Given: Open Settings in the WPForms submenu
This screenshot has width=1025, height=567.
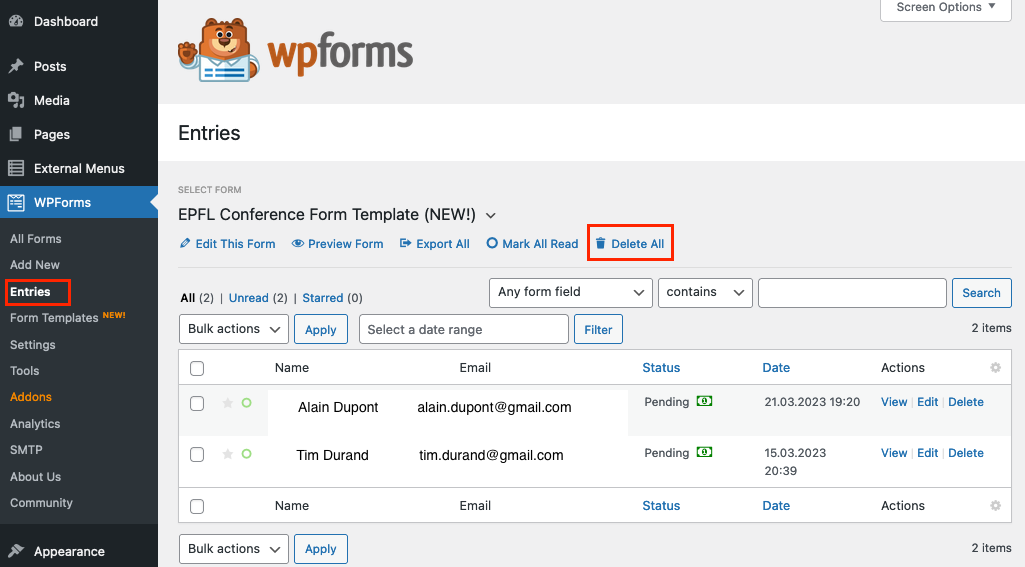Looking at the screenshot, I should tap(33, 345).
